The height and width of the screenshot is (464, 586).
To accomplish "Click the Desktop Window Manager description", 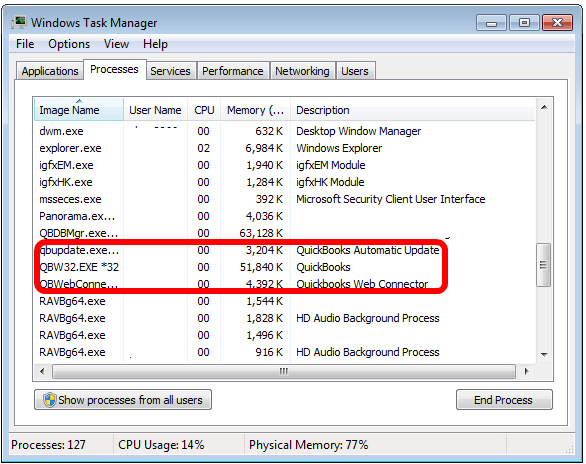I will coord(358,131).
